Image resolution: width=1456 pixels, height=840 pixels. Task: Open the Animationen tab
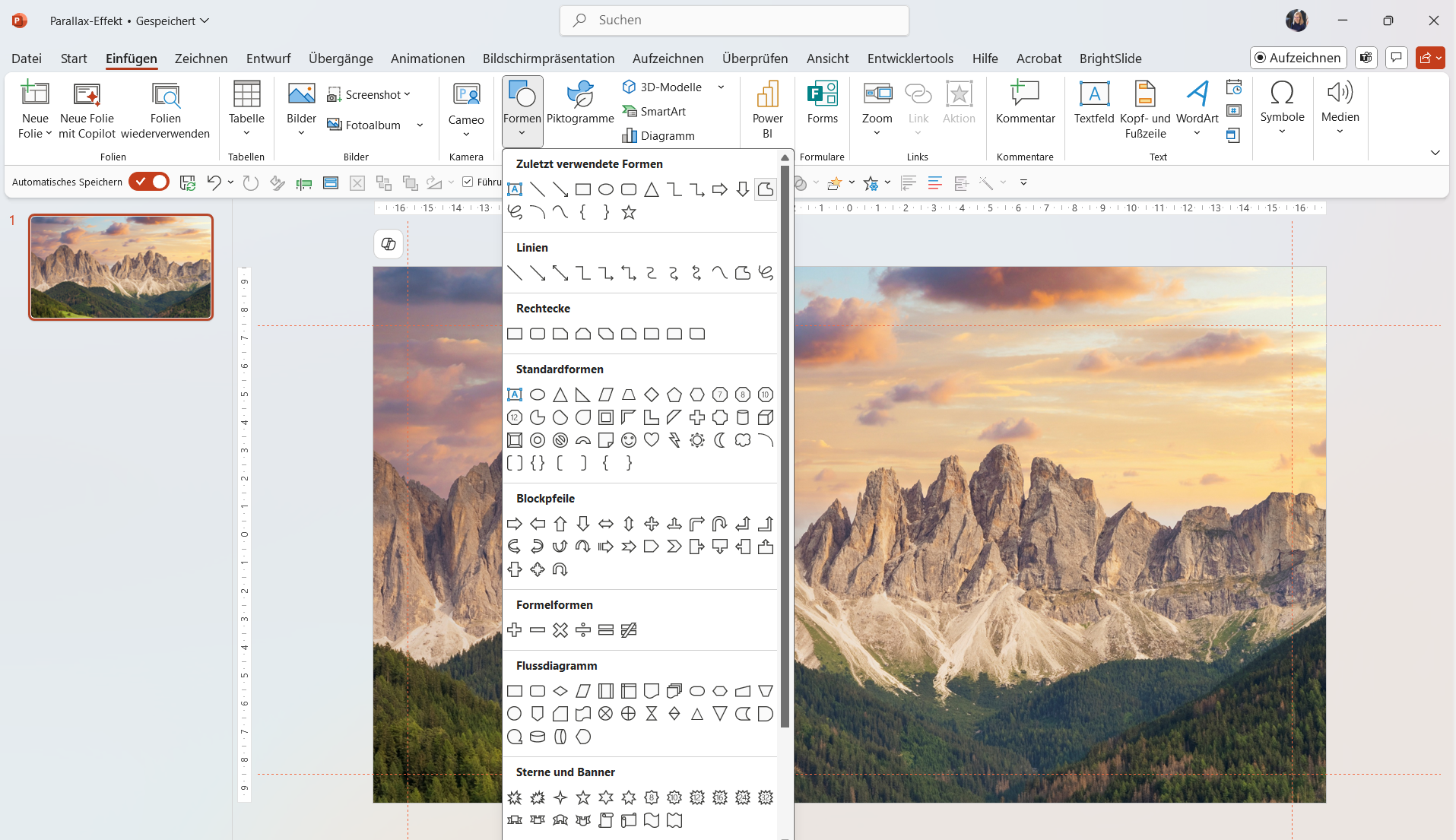click(x=428, y=59)
